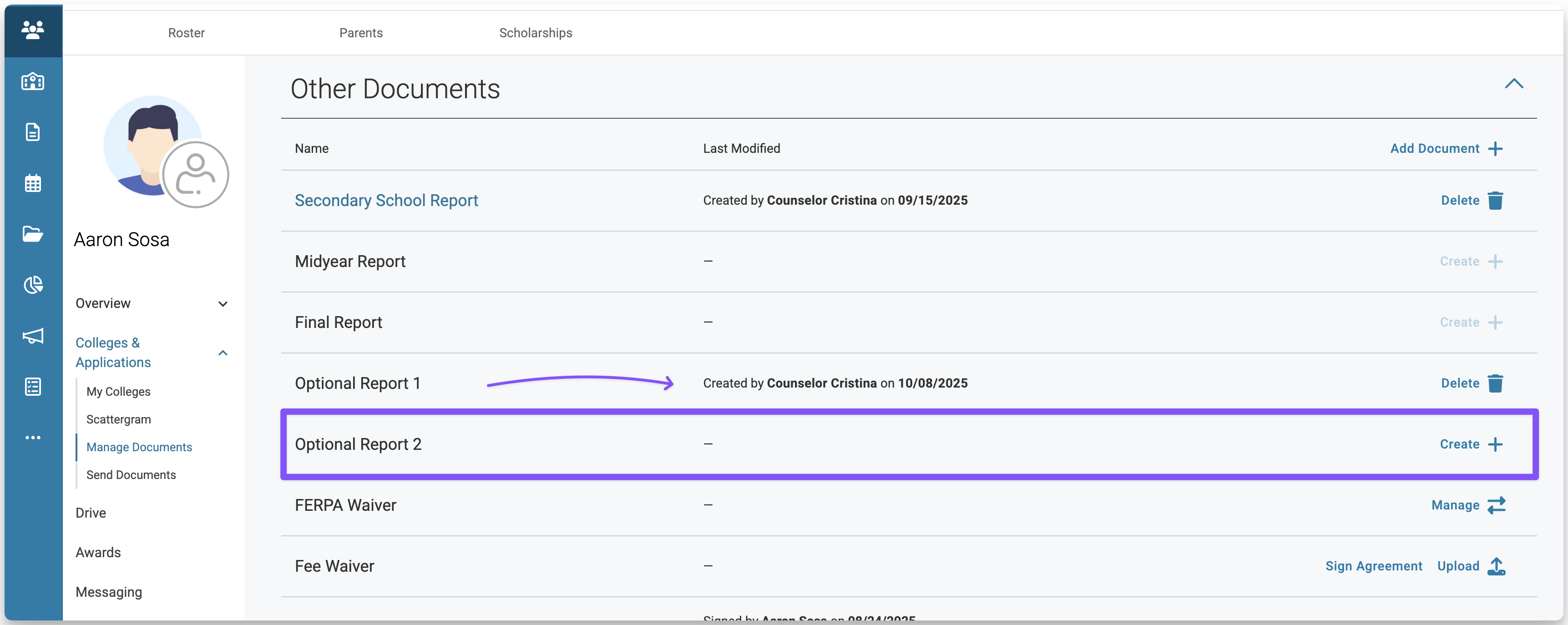1568x625 pixels.
Task: Switch to the Scholarships tab
Action: (535, 33)
